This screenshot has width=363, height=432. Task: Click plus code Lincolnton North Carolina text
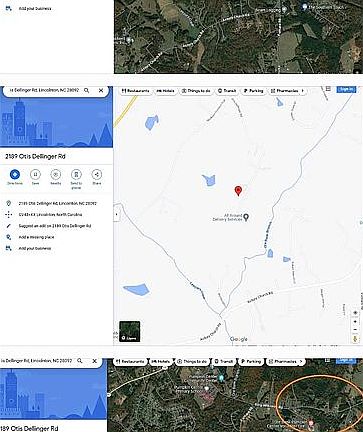50,215
